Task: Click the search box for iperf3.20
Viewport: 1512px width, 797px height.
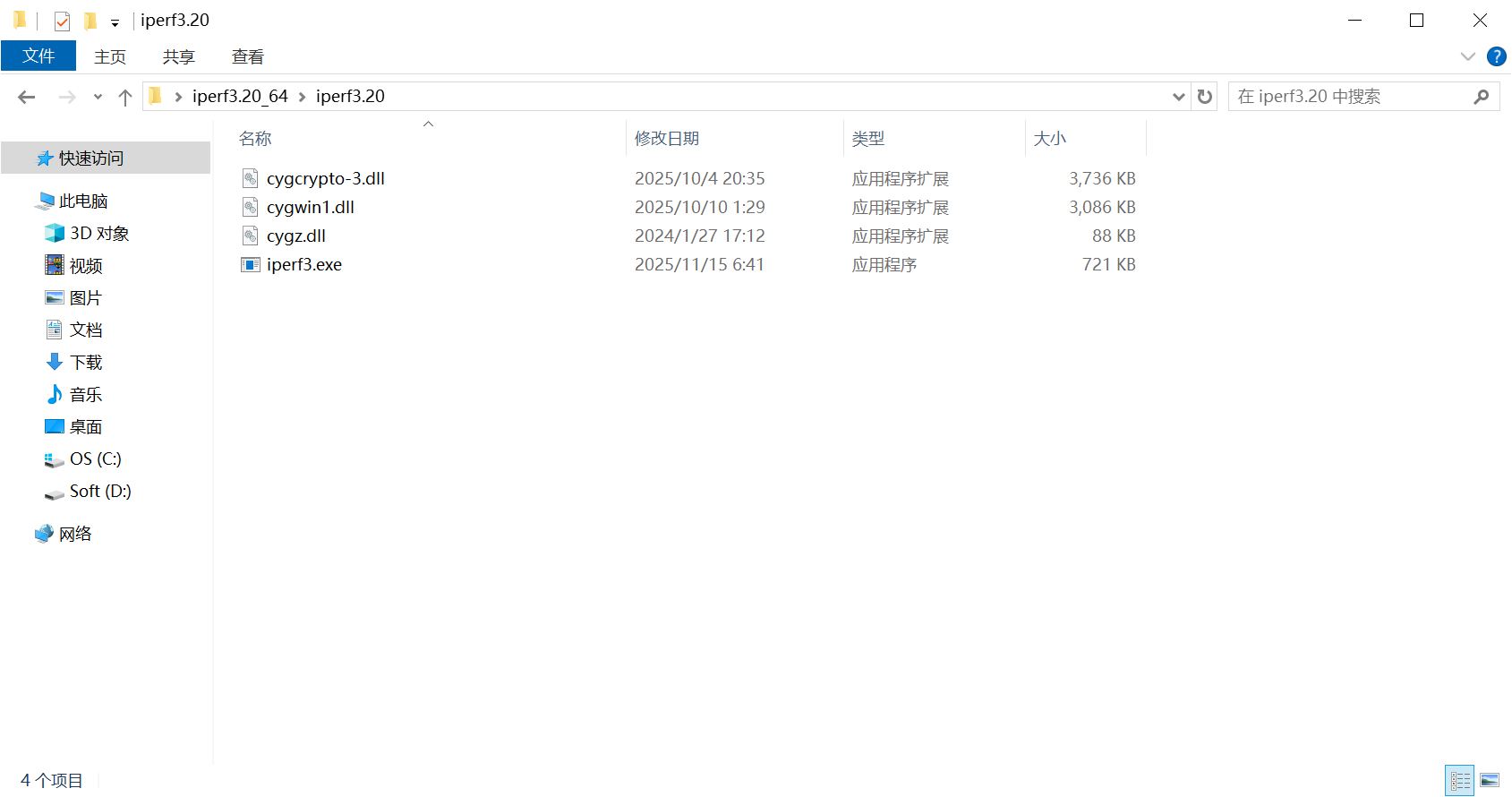Action: pyautogui.click(x=1352, y=97)
